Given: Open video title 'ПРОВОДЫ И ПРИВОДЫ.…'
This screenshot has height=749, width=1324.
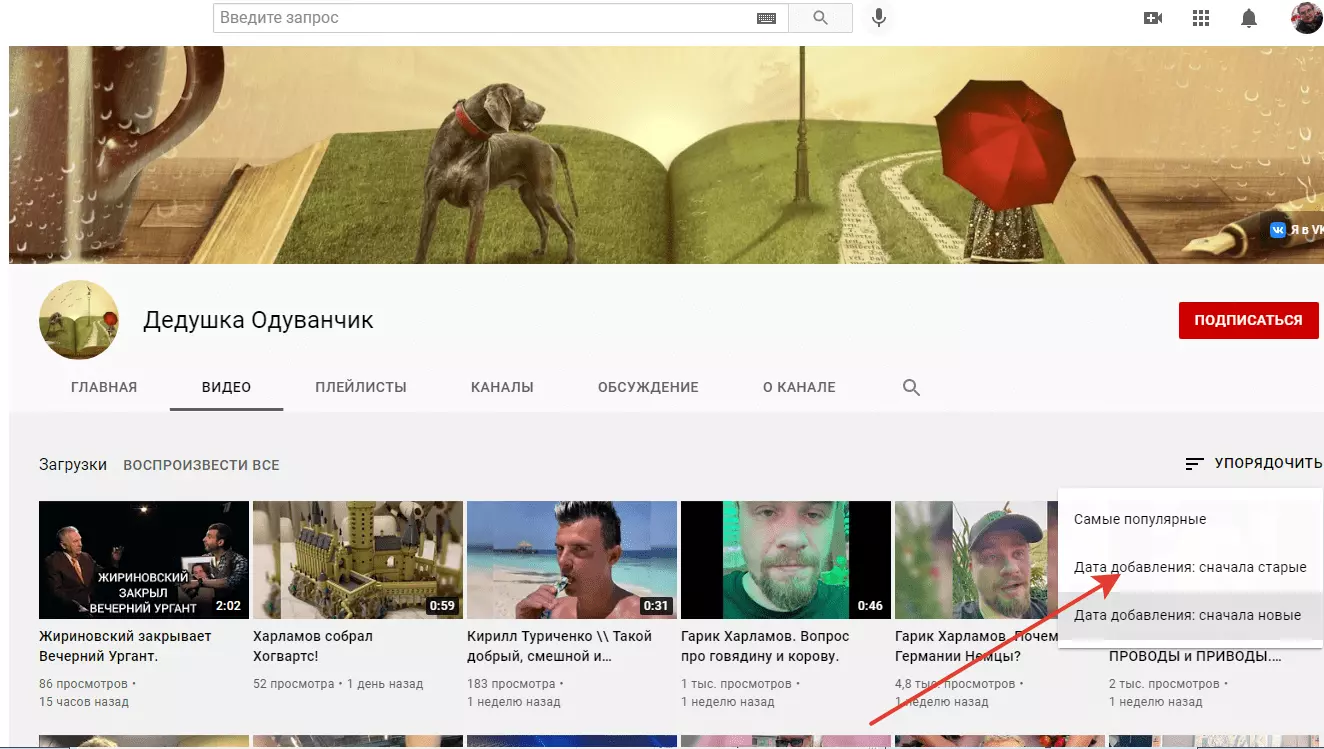Looking at the screenshot, I should 1195,657.
